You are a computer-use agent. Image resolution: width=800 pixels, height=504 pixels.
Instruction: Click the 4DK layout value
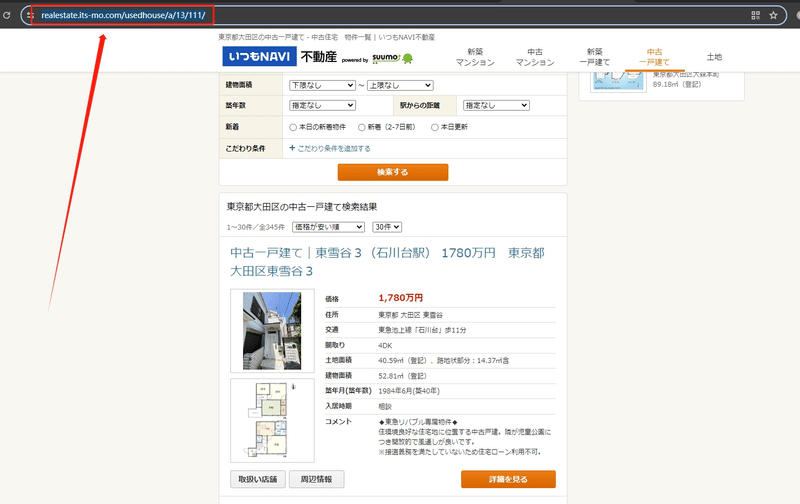pyautogui.click(x=385, y=345)
